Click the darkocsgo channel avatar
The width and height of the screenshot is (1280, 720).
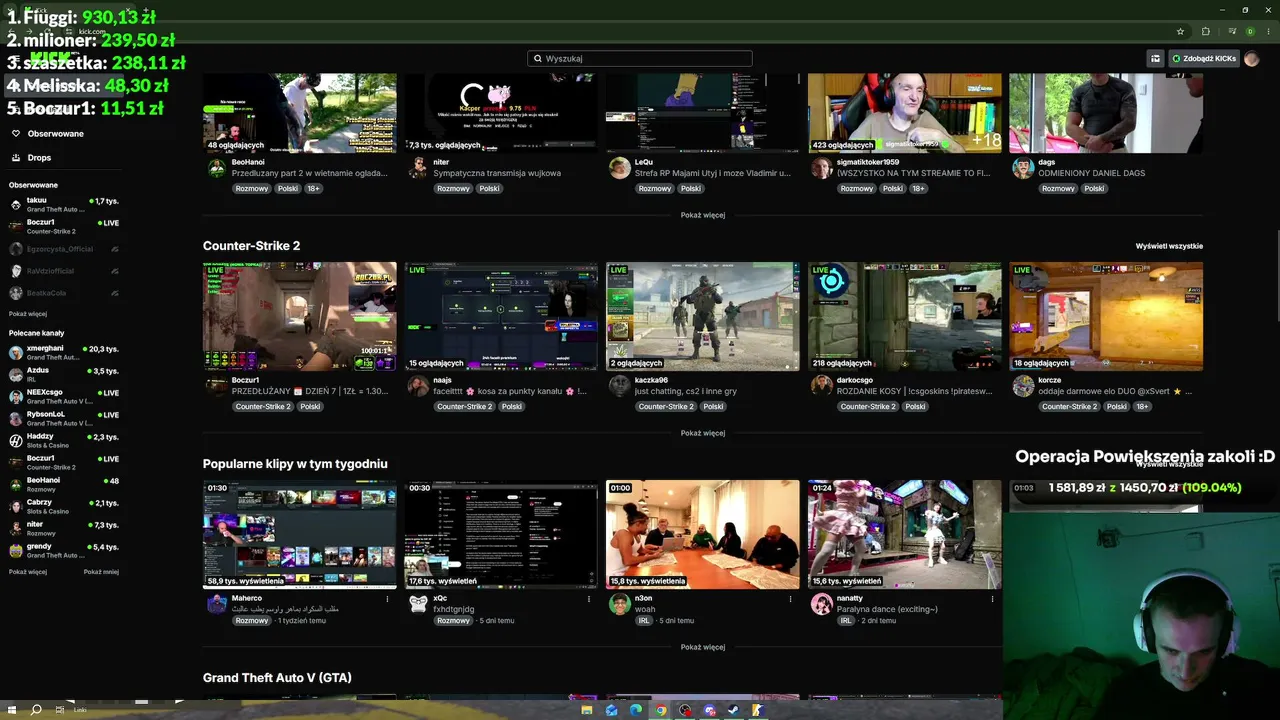[822, 385]
